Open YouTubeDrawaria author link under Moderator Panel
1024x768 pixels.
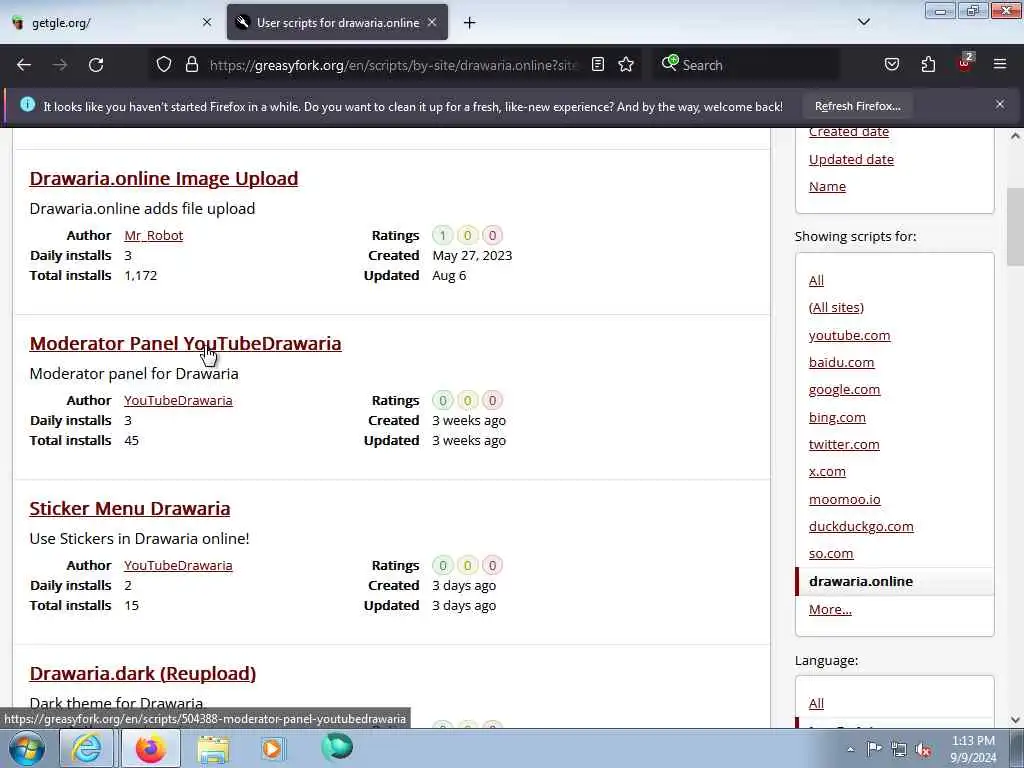tap(178, 400)
